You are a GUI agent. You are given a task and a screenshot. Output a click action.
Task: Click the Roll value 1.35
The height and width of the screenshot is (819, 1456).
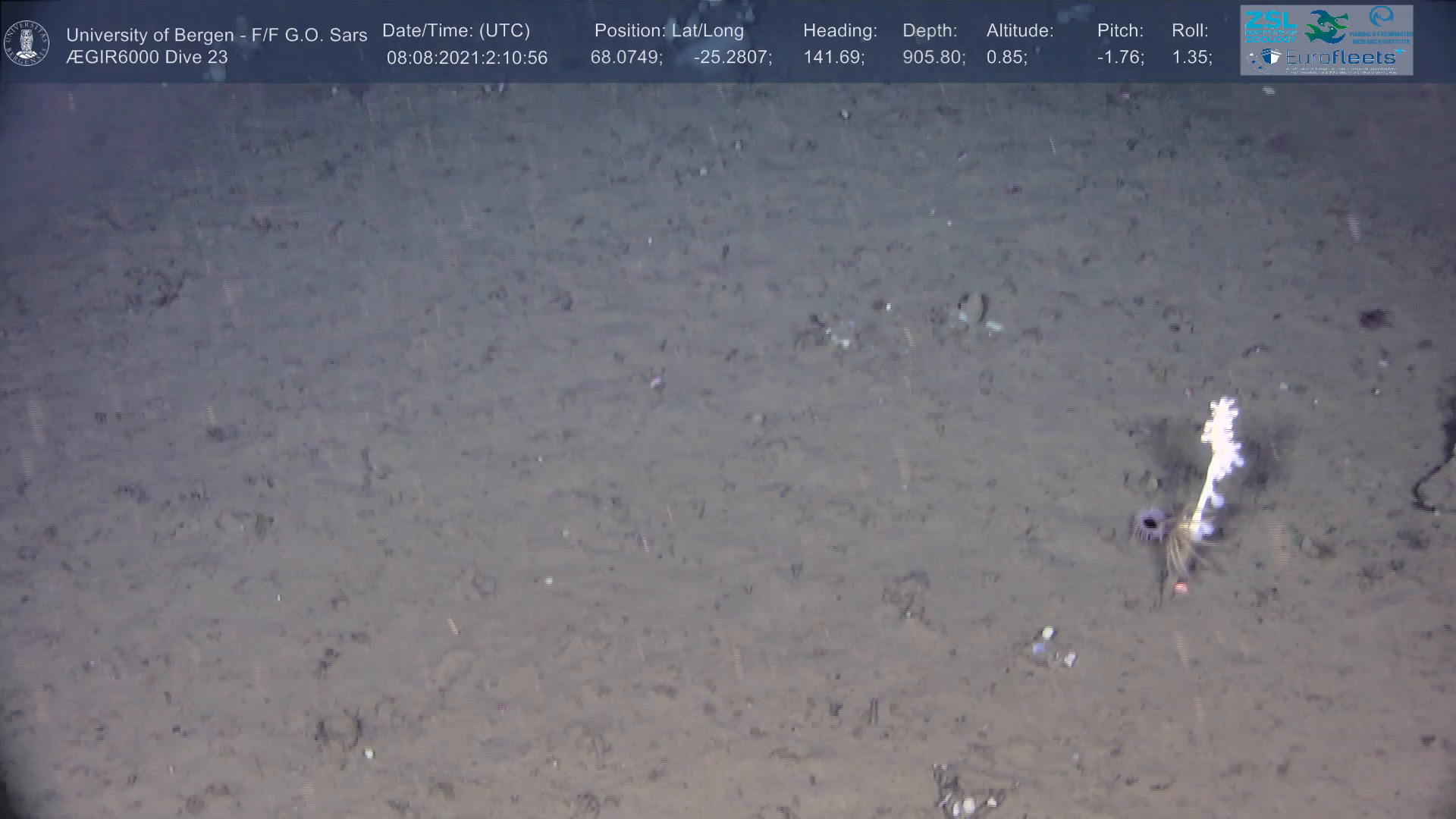coord(1191,58)
